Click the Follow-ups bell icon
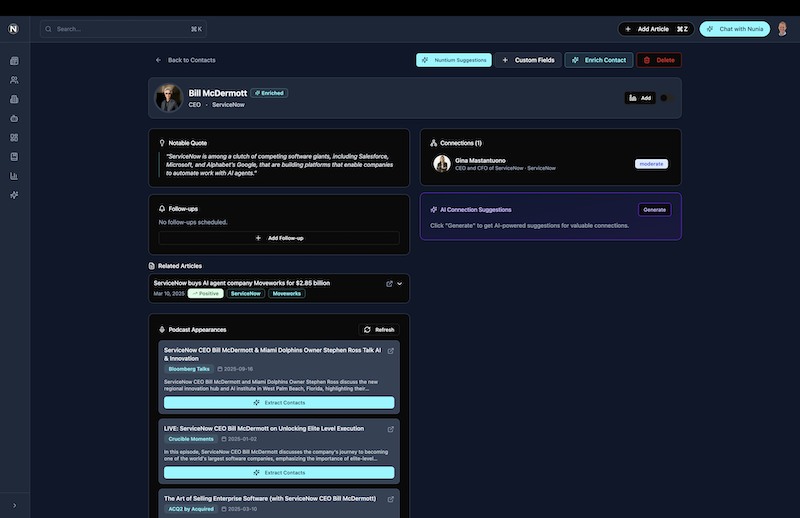The height and width of the screenshot is (518, 800). pos(162,209)
